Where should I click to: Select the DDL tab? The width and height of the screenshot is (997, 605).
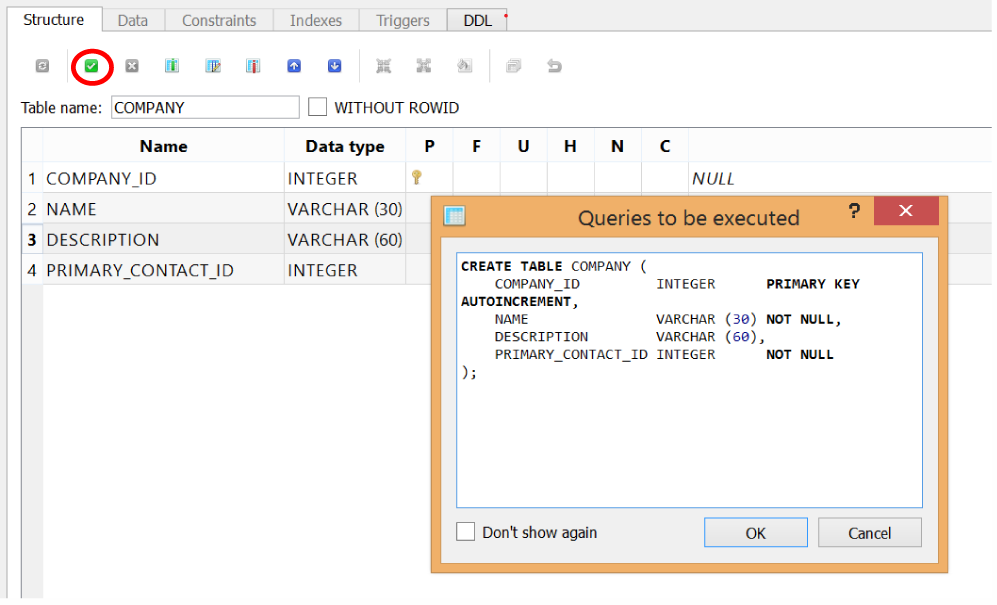tap(477, 20)
